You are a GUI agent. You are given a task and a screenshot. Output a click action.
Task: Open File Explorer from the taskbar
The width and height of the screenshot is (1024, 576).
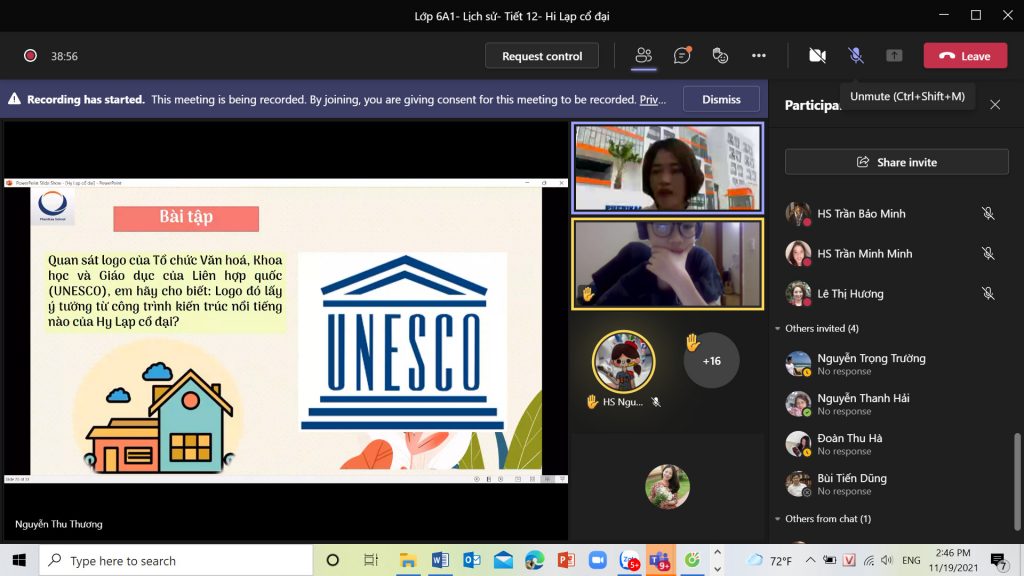(408, 560)
